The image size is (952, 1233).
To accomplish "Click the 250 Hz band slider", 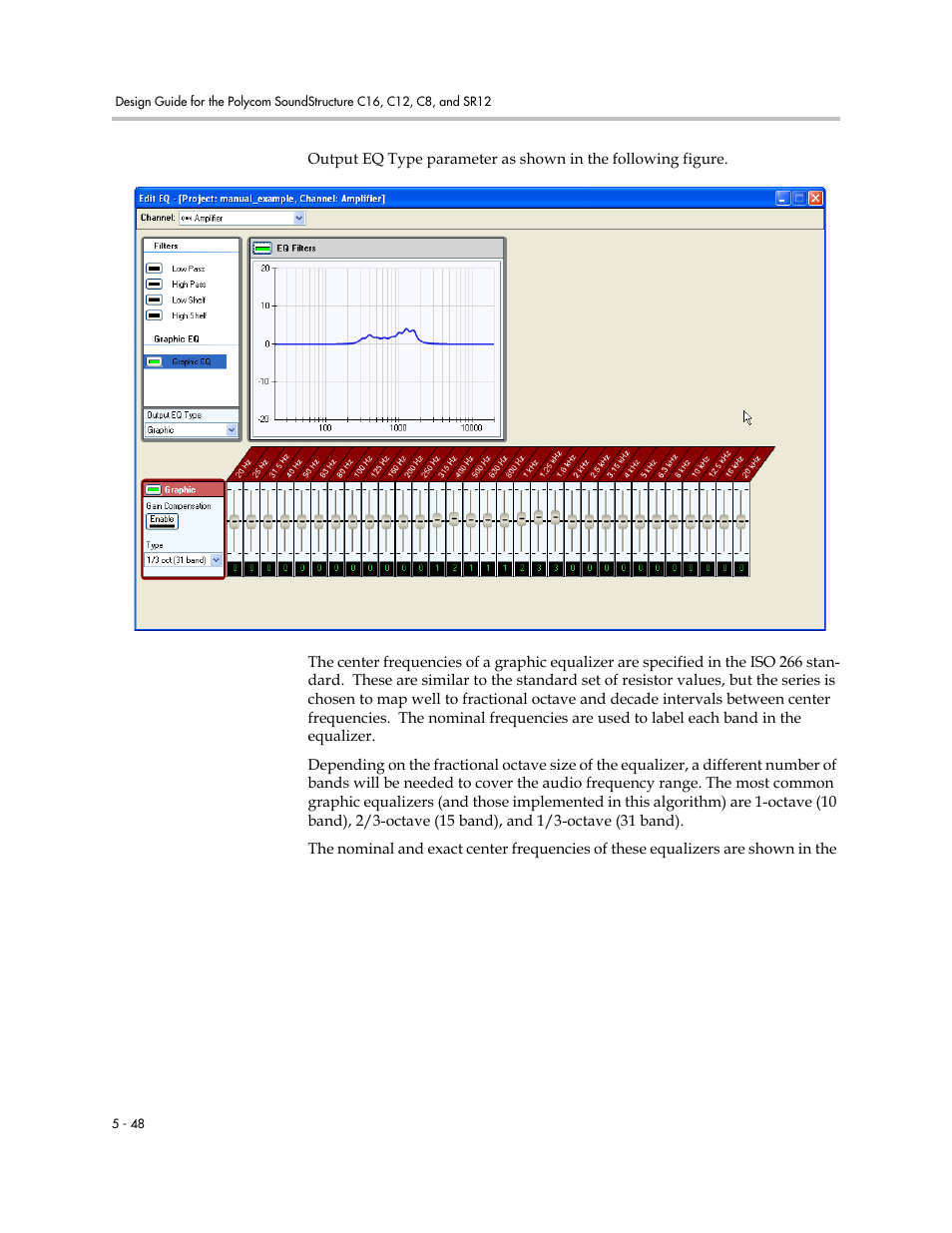I will coord(421,520).
